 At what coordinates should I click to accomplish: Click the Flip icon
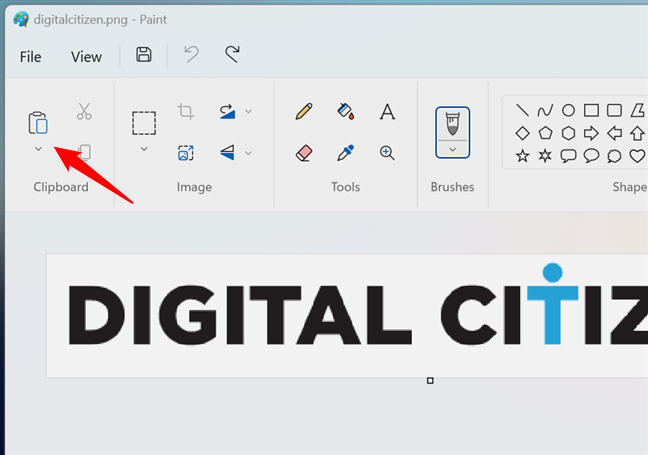227,152
